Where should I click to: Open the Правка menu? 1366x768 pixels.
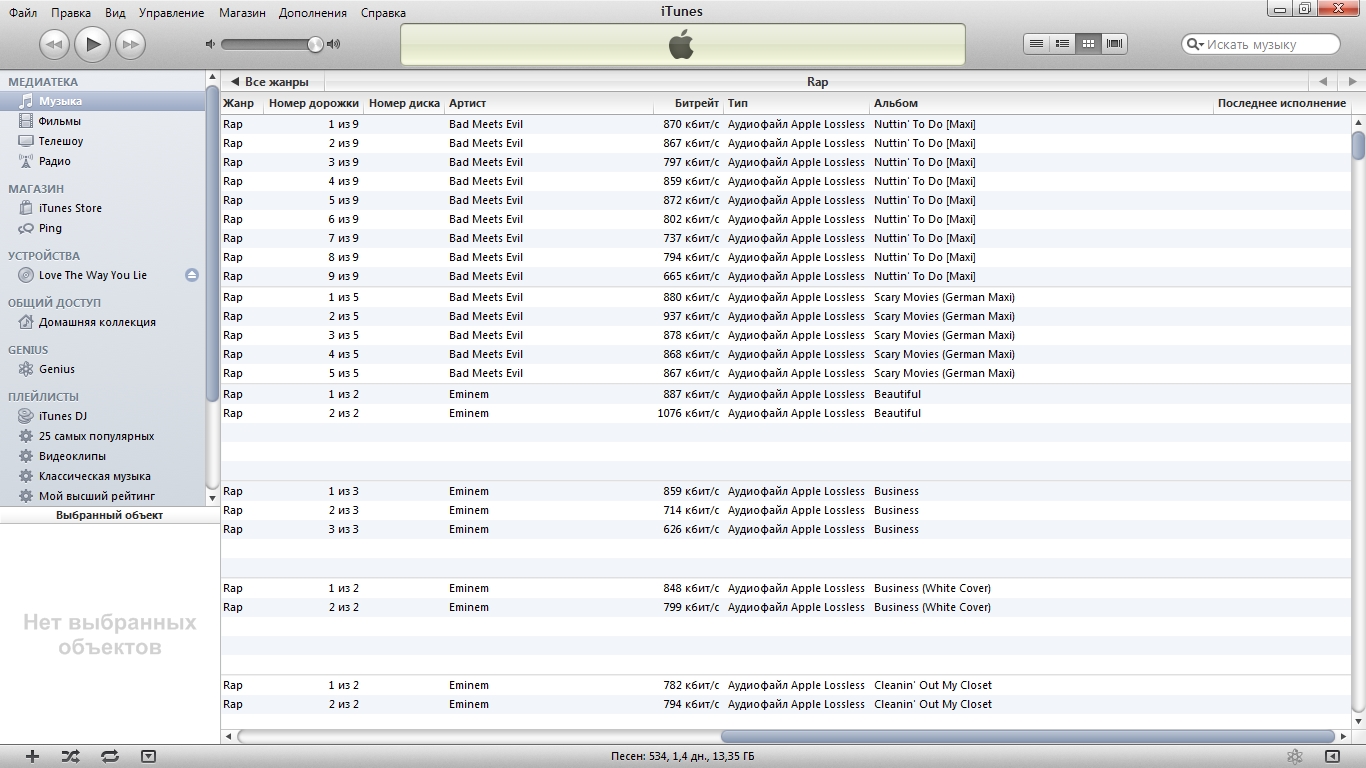(71, 13)
